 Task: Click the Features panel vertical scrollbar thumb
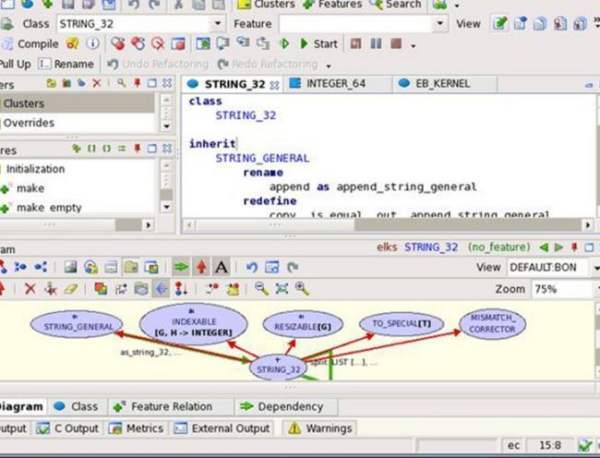pyautogui.click(x=166, y=194)
